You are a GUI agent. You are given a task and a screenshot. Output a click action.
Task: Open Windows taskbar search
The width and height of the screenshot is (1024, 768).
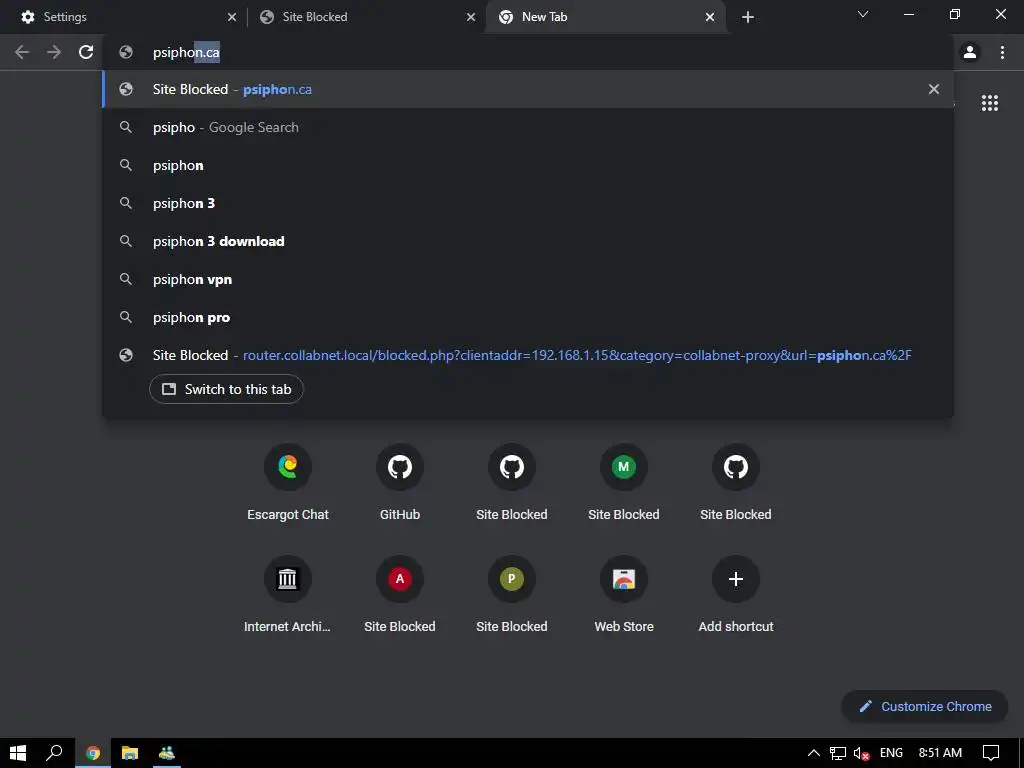pos(54,753)
